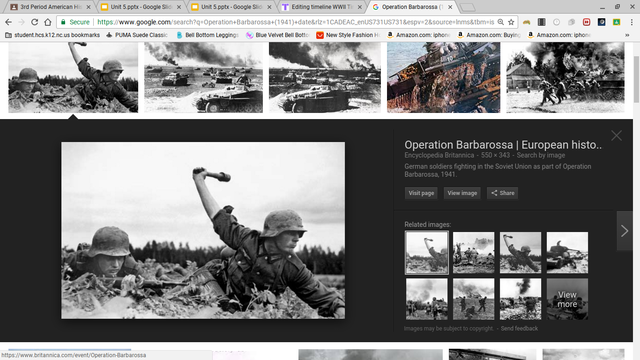Go back to the previous page
The image size is (640, 360).
[x=8, y=22]
